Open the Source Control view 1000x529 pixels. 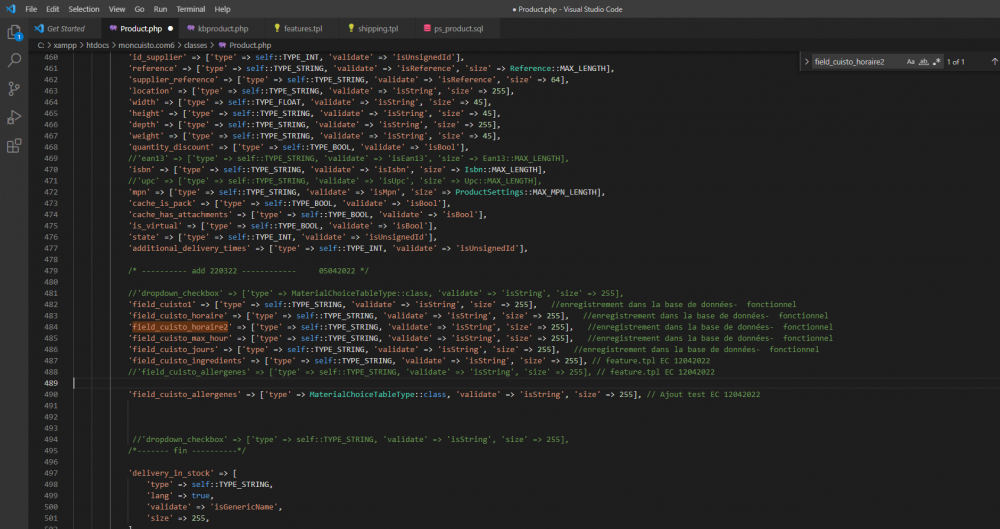[x=15, y=89]
